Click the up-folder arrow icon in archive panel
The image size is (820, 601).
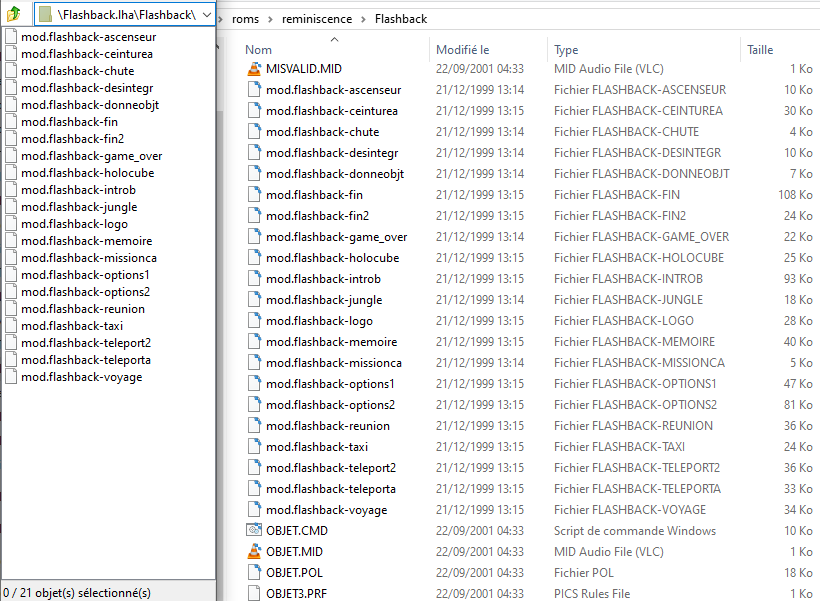pos(14,14)
